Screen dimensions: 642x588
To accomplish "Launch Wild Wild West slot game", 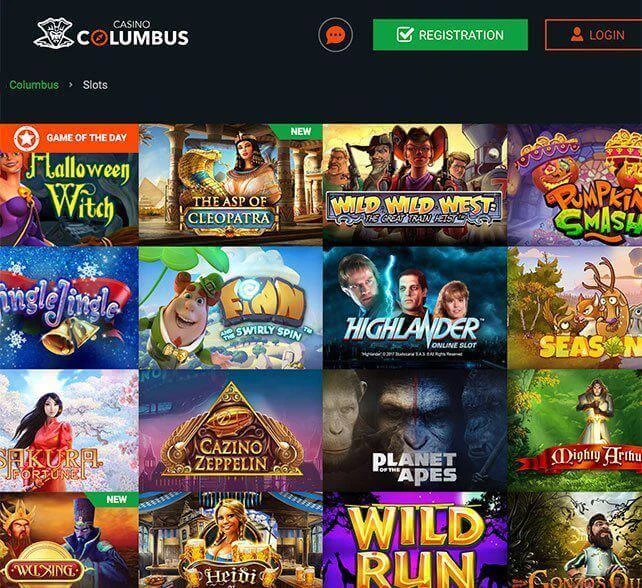I will [x=415, y=185].
